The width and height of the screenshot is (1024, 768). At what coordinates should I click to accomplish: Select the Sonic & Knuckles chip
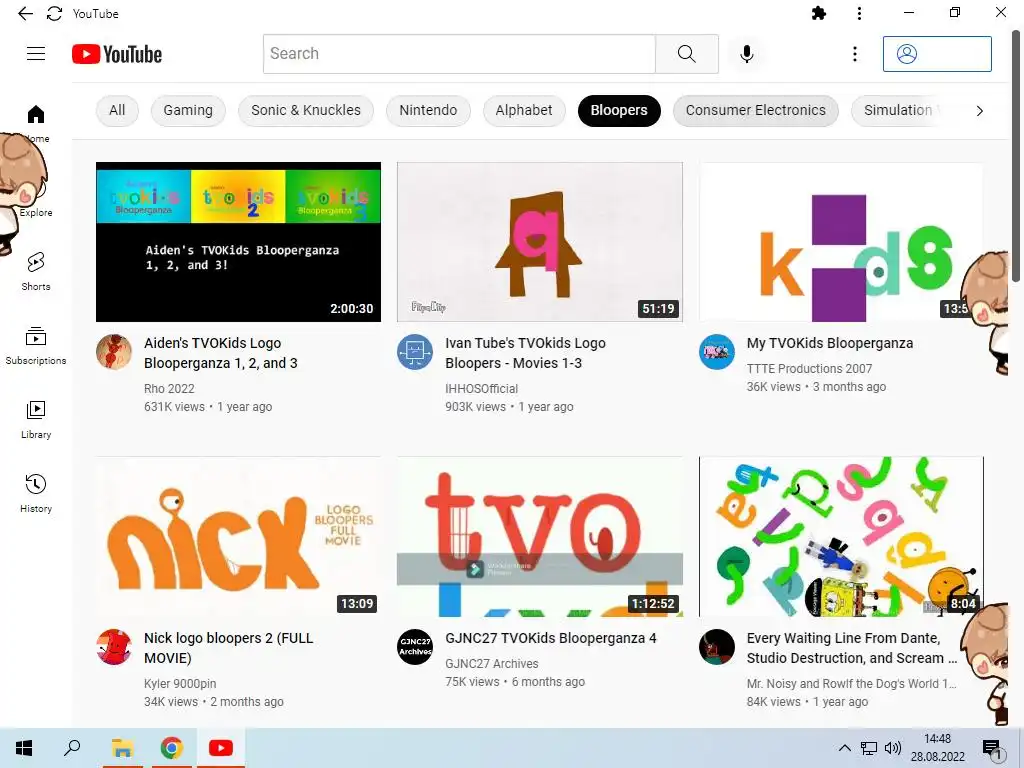coord(306,110)
